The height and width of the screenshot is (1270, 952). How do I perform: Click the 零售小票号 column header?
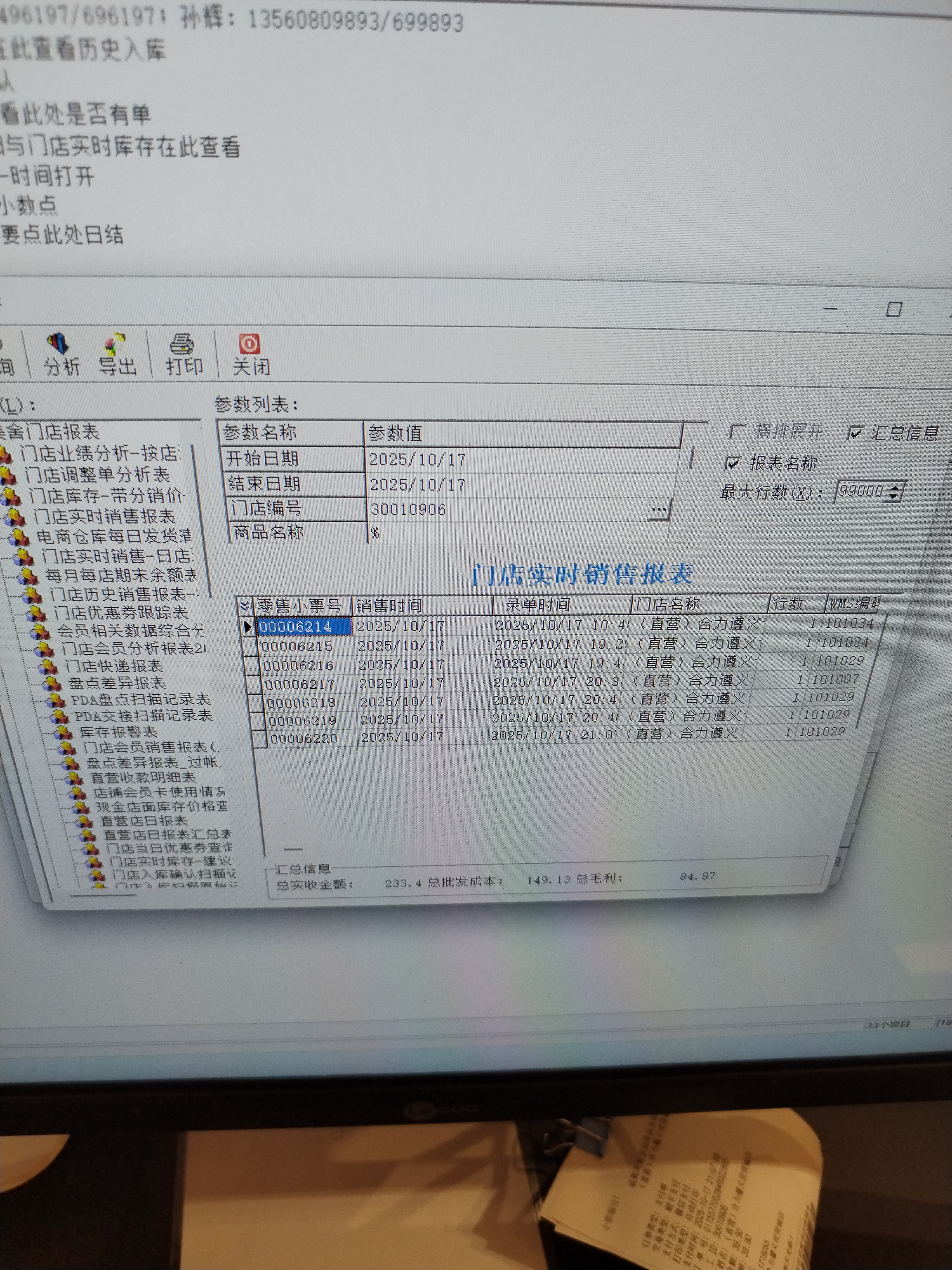tap(300, 606)
